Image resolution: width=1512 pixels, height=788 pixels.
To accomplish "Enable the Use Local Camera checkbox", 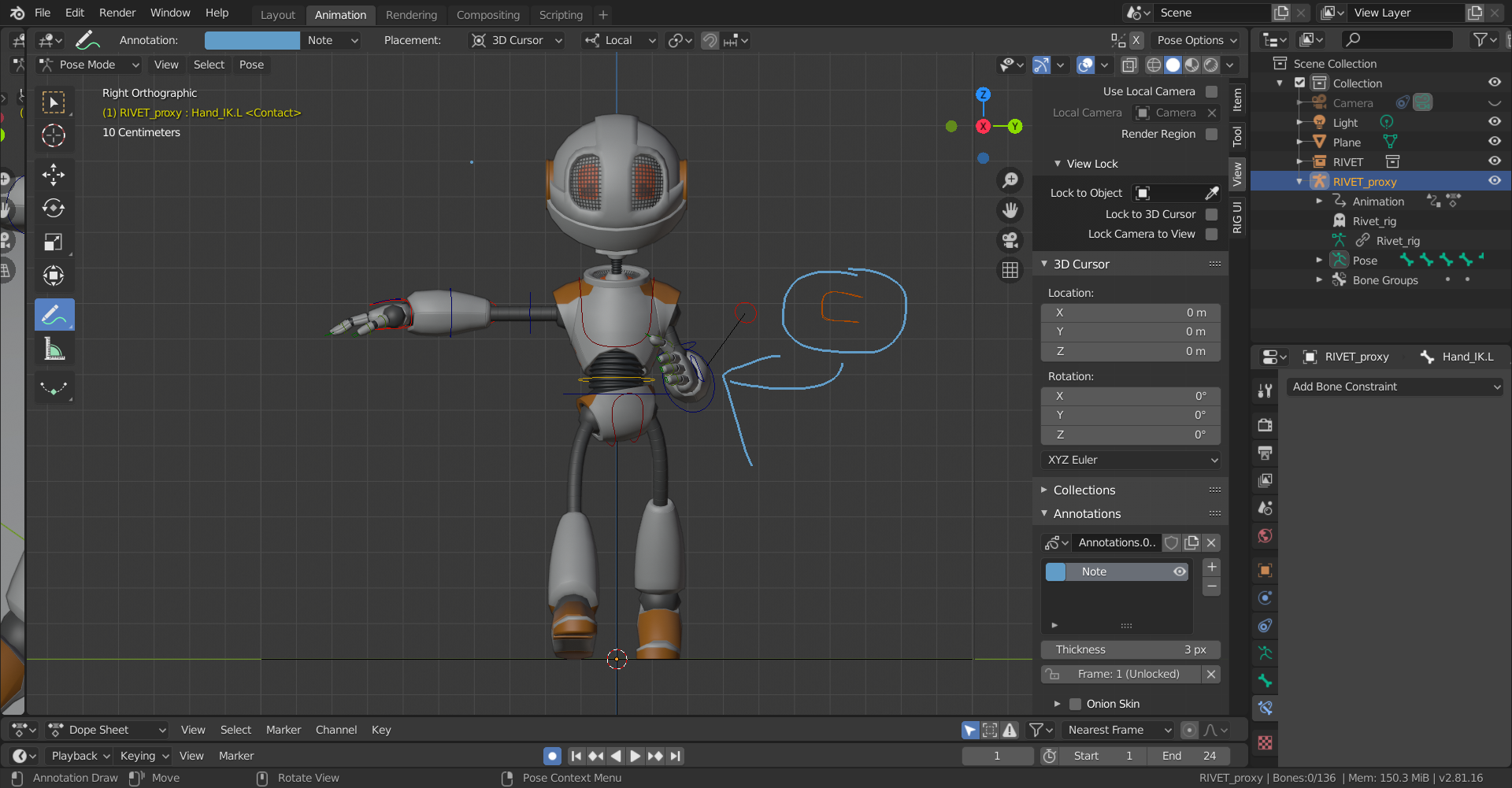I will click(x=1211, y=91).
